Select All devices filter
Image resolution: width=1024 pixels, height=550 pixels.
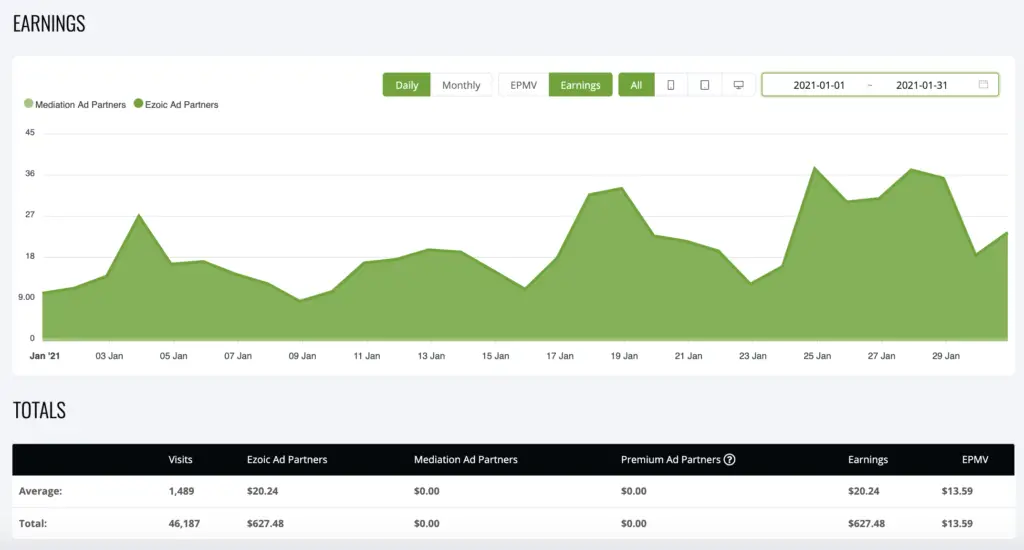(x=636, y=85)
